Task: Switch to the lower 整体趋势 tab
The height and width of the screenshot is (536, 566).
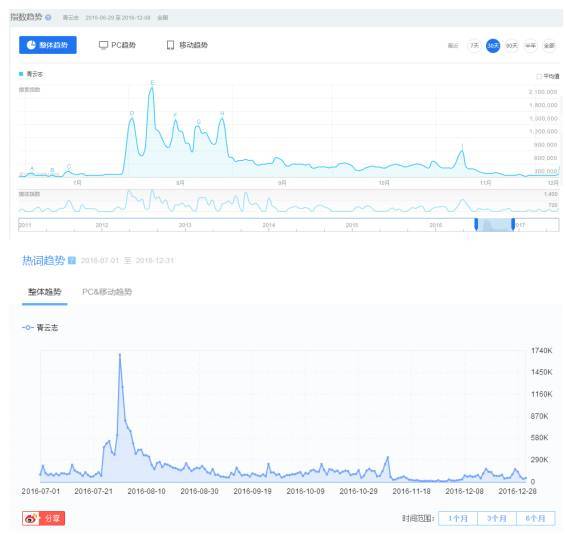Action: click(x=45, y=292)
